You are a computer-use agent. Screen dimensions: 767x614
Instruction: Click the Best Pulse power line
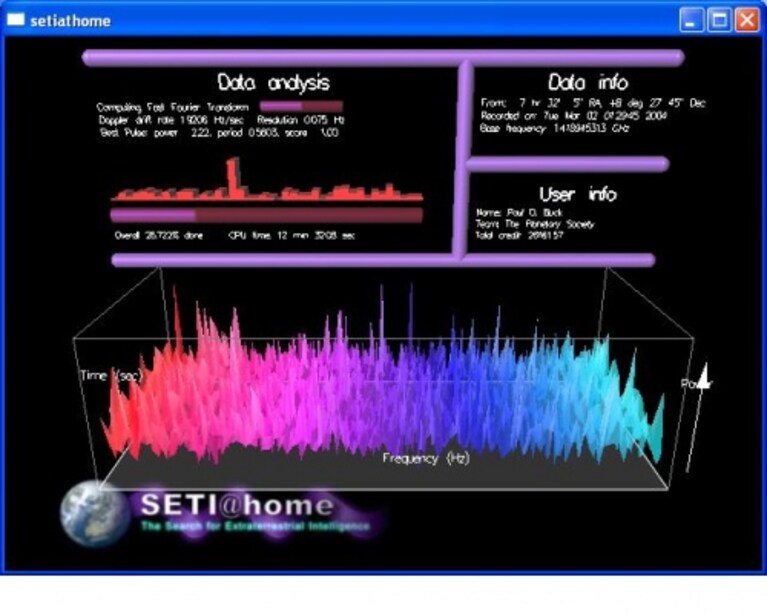coord(219,133)
